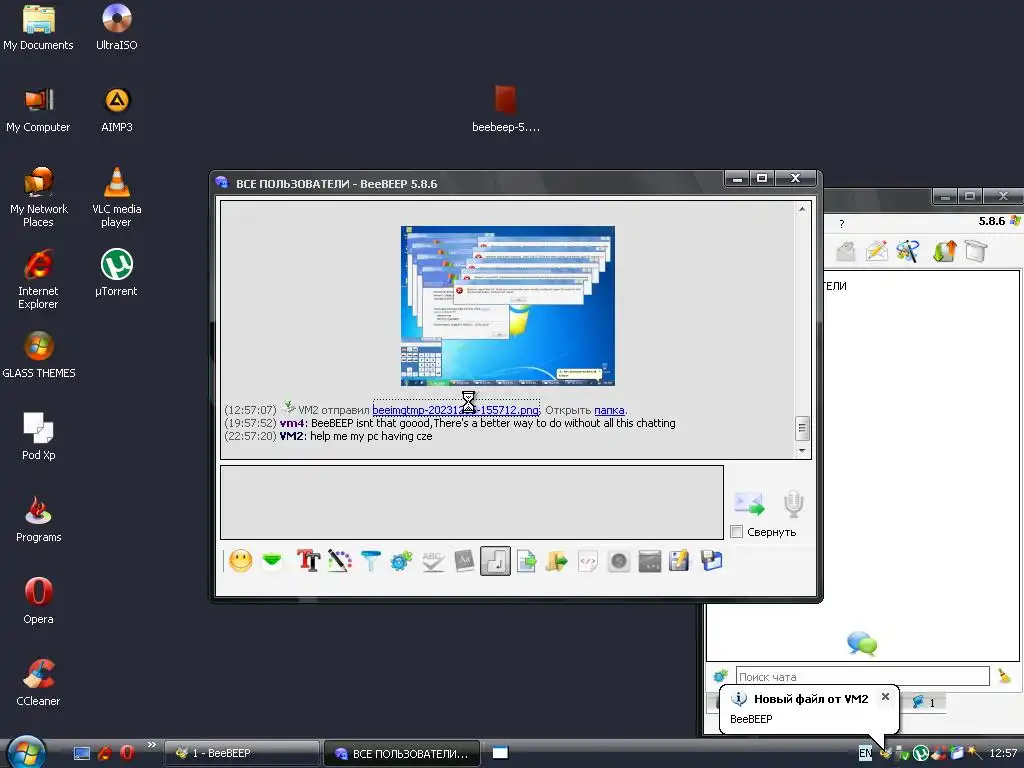Select the Pod Xp desktop icon

(x=38, y=436)
